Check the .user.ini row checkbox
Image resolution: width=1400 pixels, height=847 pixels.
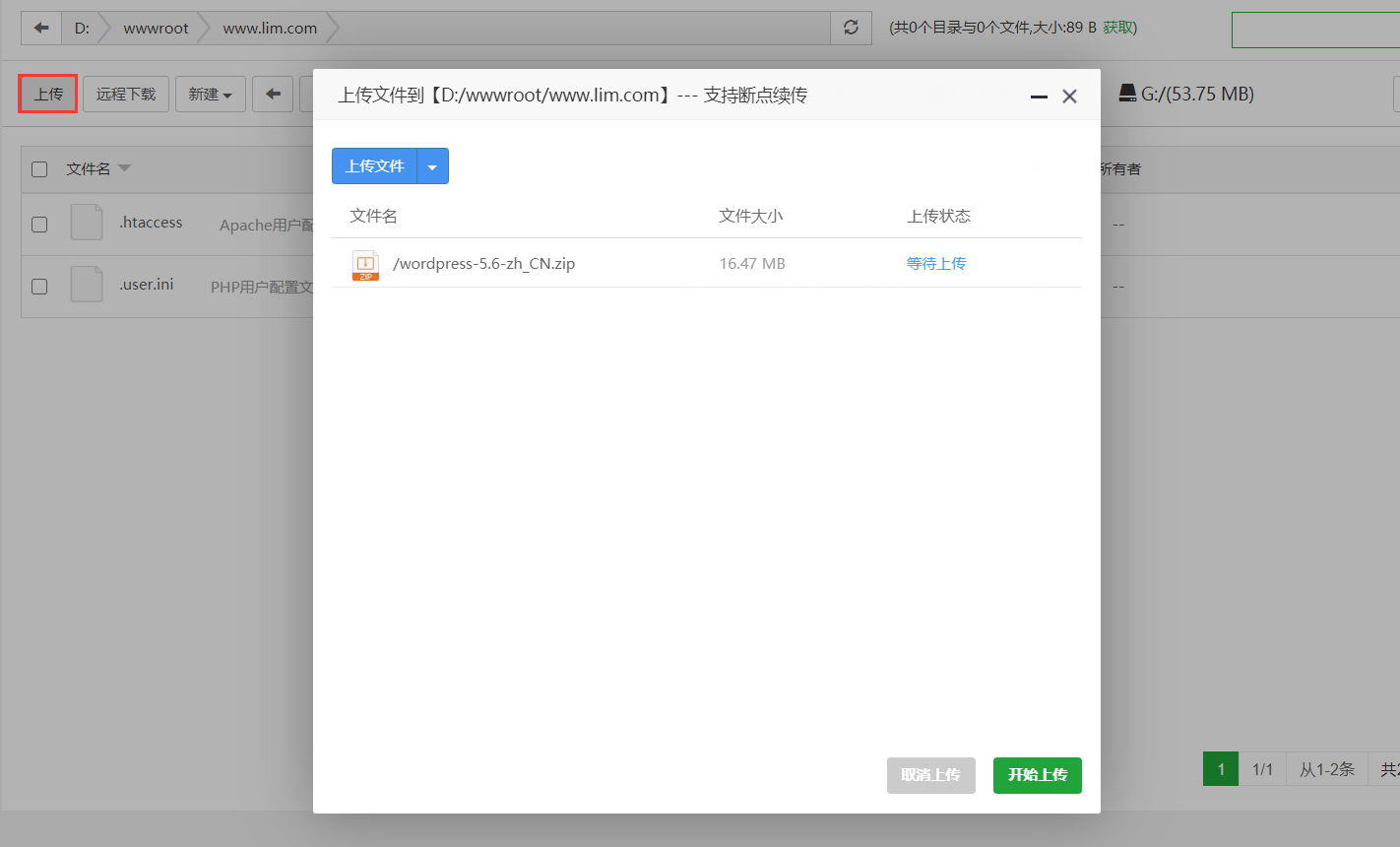tap(39, 287)
